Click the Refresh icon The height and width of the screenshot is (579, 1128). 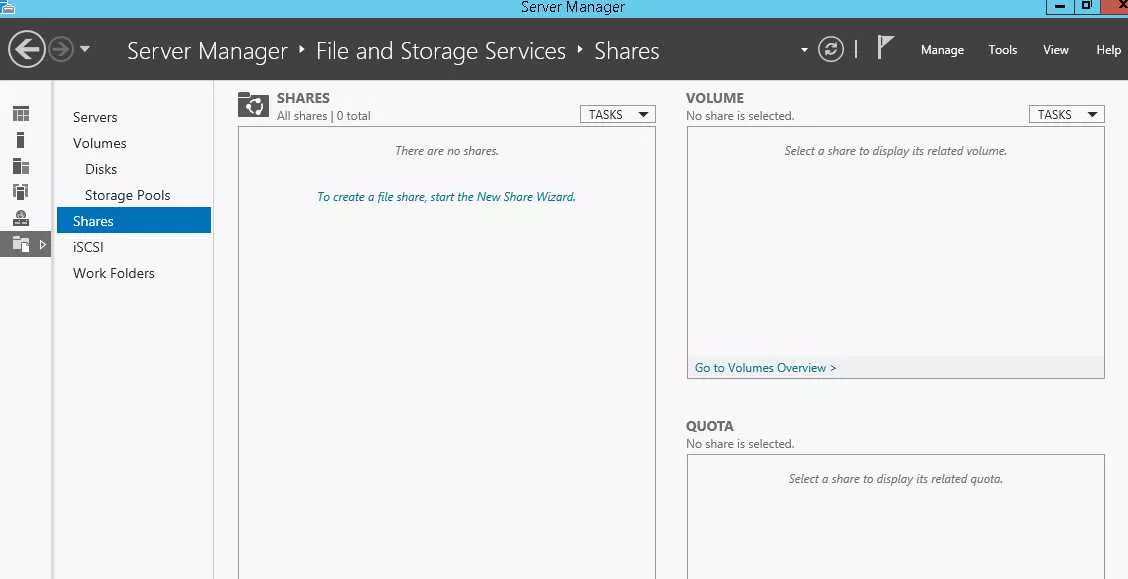tap(830, 50)
